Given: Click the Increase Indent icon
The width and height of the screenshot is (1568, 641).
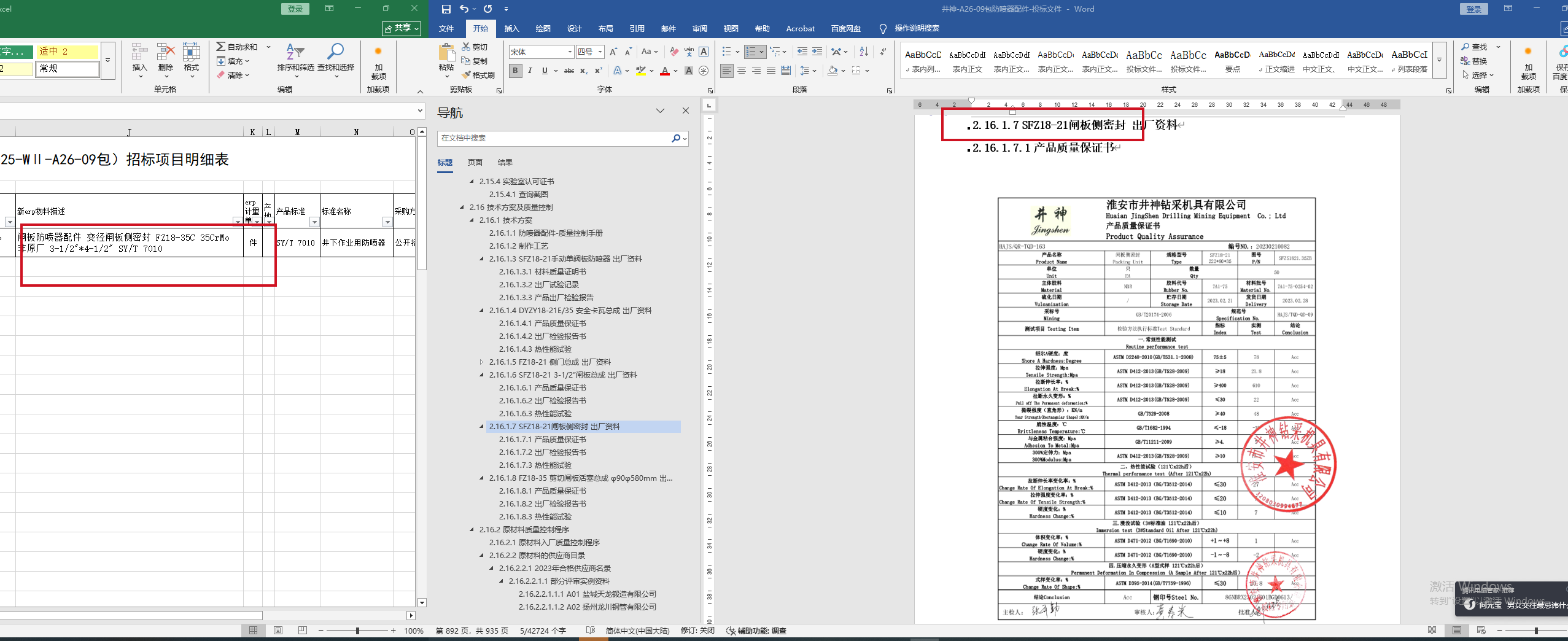Looking at the screenshot, I should tap(817, 52).
